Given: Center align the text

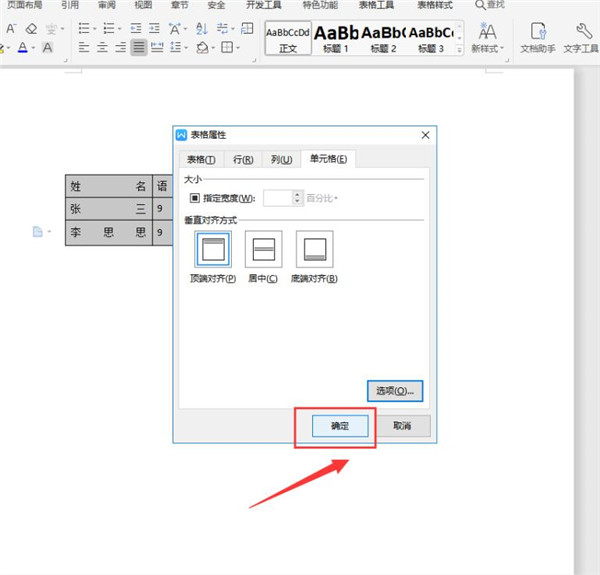Looking at the screenshot, I should click(x=102, y=47).
